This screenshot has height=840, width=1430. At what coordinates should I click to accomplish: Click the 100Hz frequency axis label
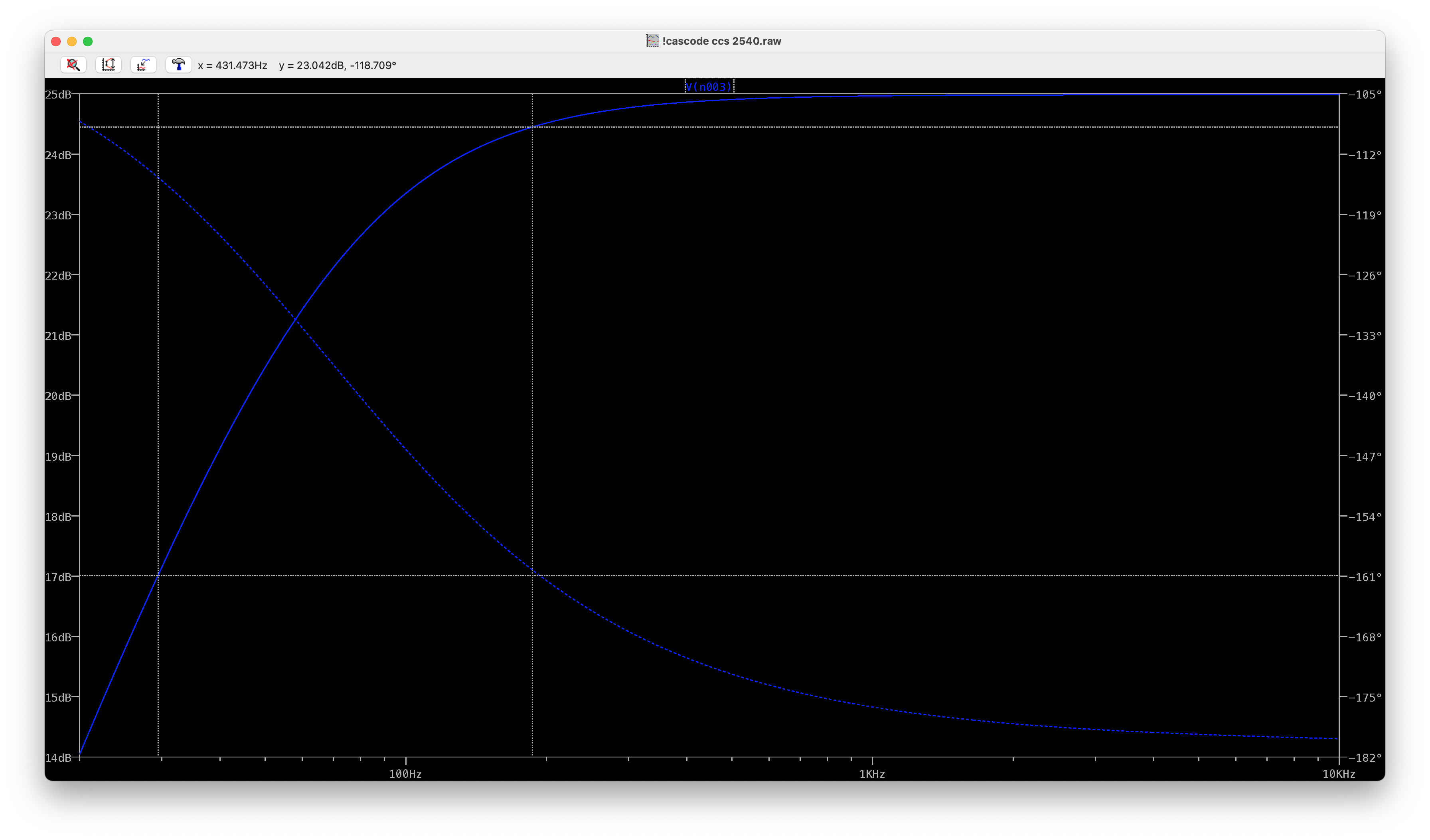[405, 774]
